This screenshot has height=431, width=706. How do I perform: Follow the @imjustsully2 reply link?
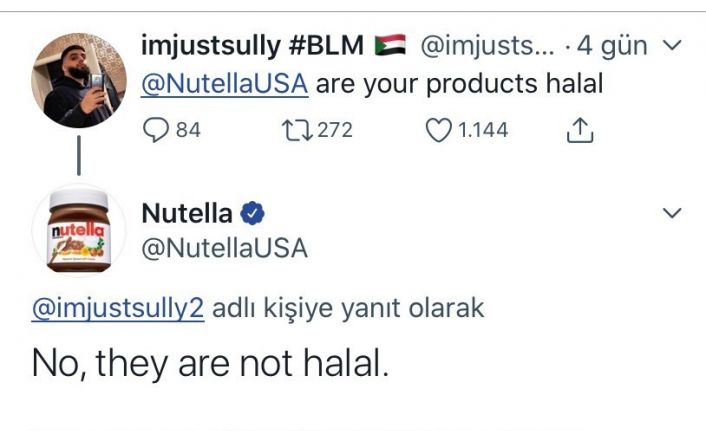tap(118, 308)
